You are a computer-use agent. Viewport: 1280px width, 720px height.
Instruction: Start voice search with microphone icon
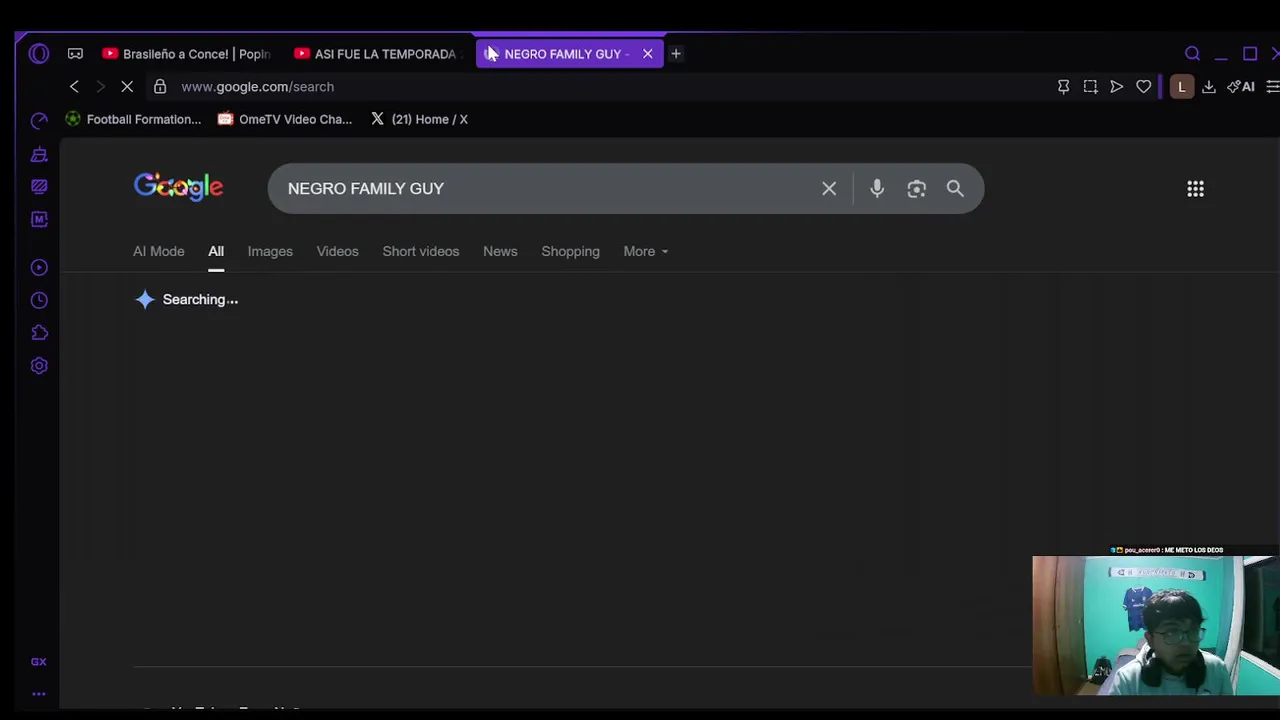[877, 189]
